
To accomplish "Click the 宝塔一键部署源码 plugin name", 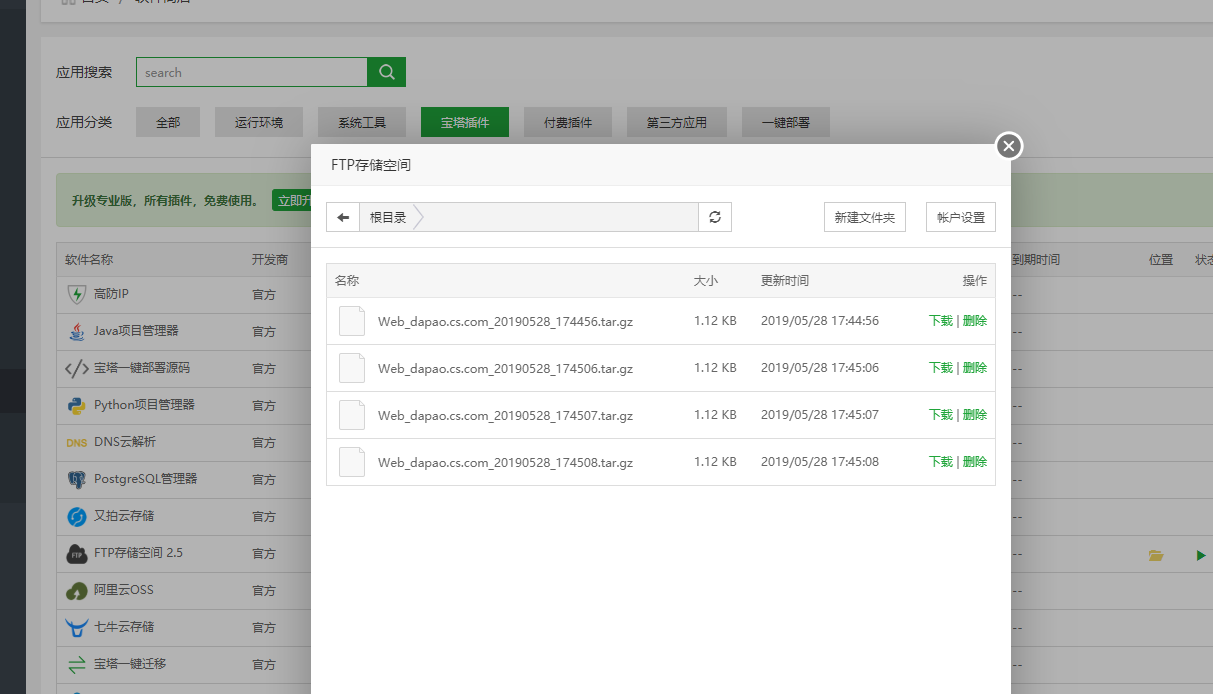I will click(142, 368).
